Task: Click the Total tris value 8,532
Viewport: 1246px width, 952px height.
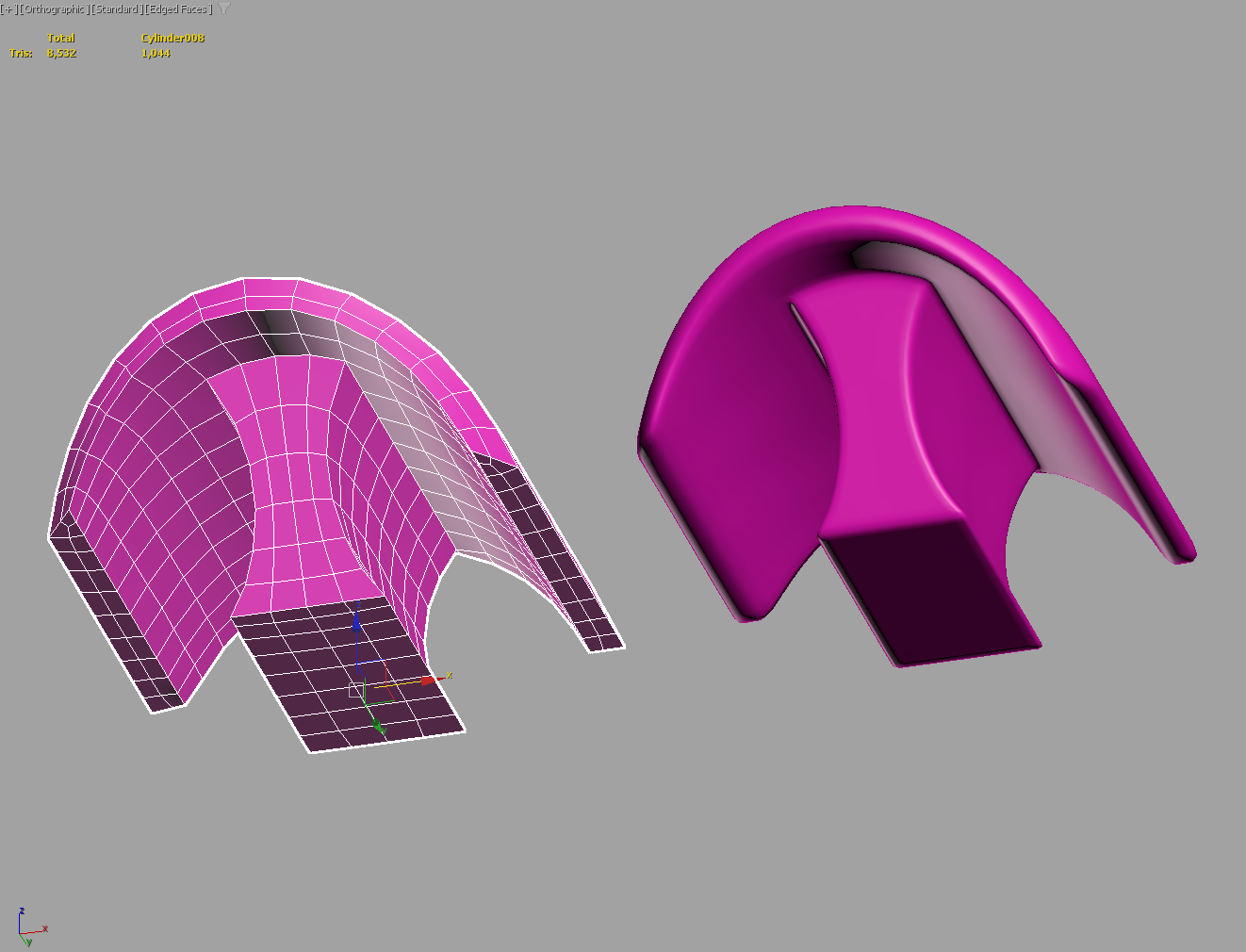Action: tap(61, 54)
